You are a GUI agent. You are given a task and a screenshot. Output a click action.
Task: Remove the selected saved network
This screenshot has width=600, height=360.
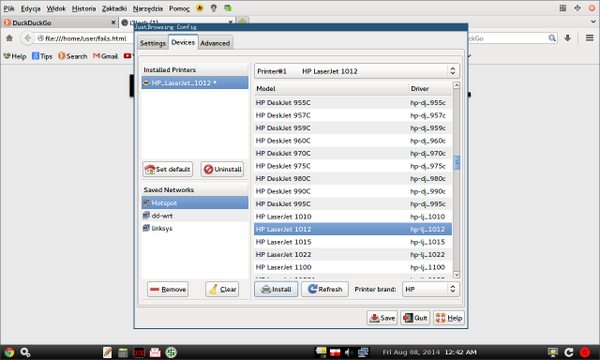(x=168, y=289)
